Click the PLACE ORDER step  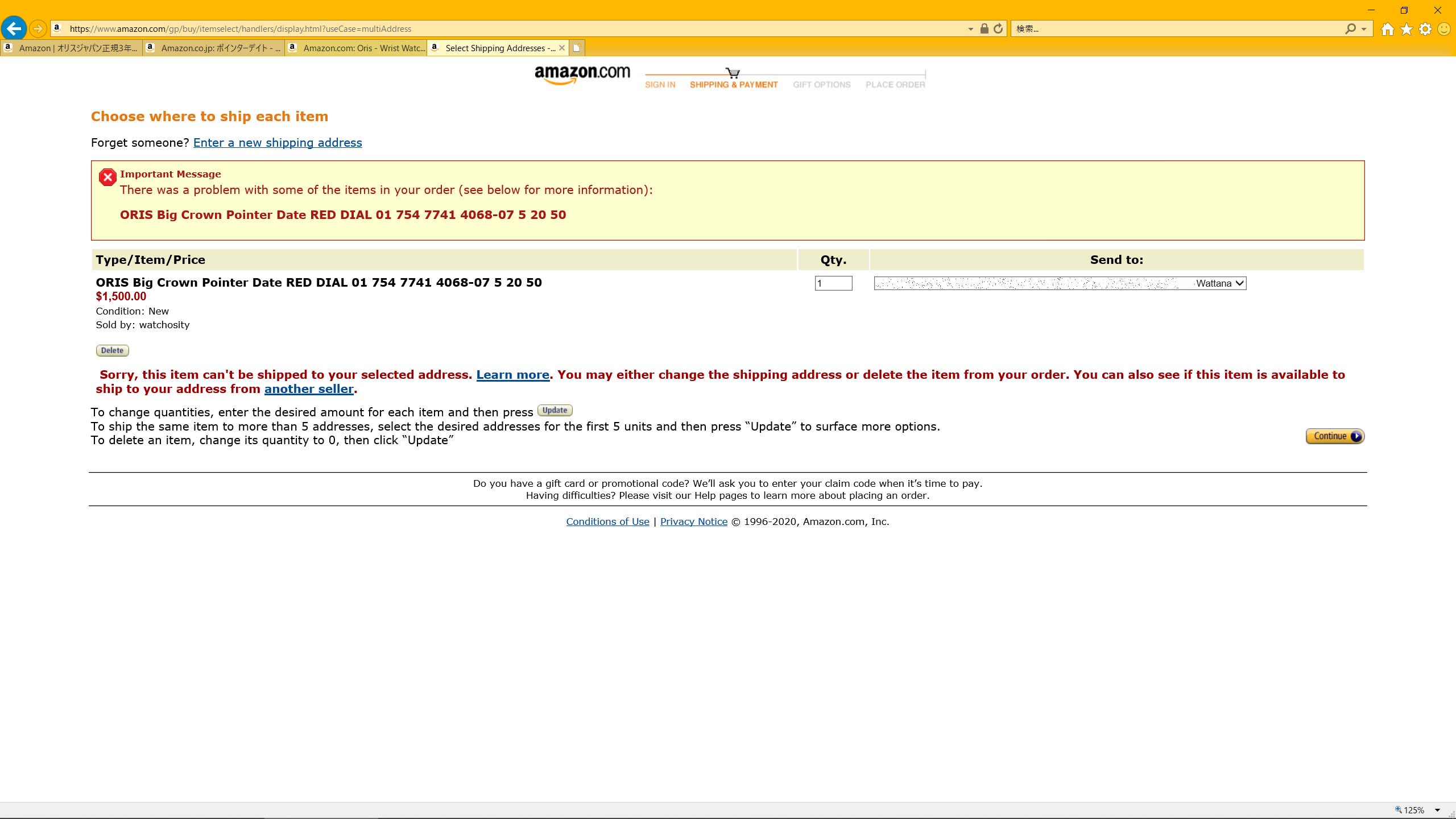click(895, 85)
